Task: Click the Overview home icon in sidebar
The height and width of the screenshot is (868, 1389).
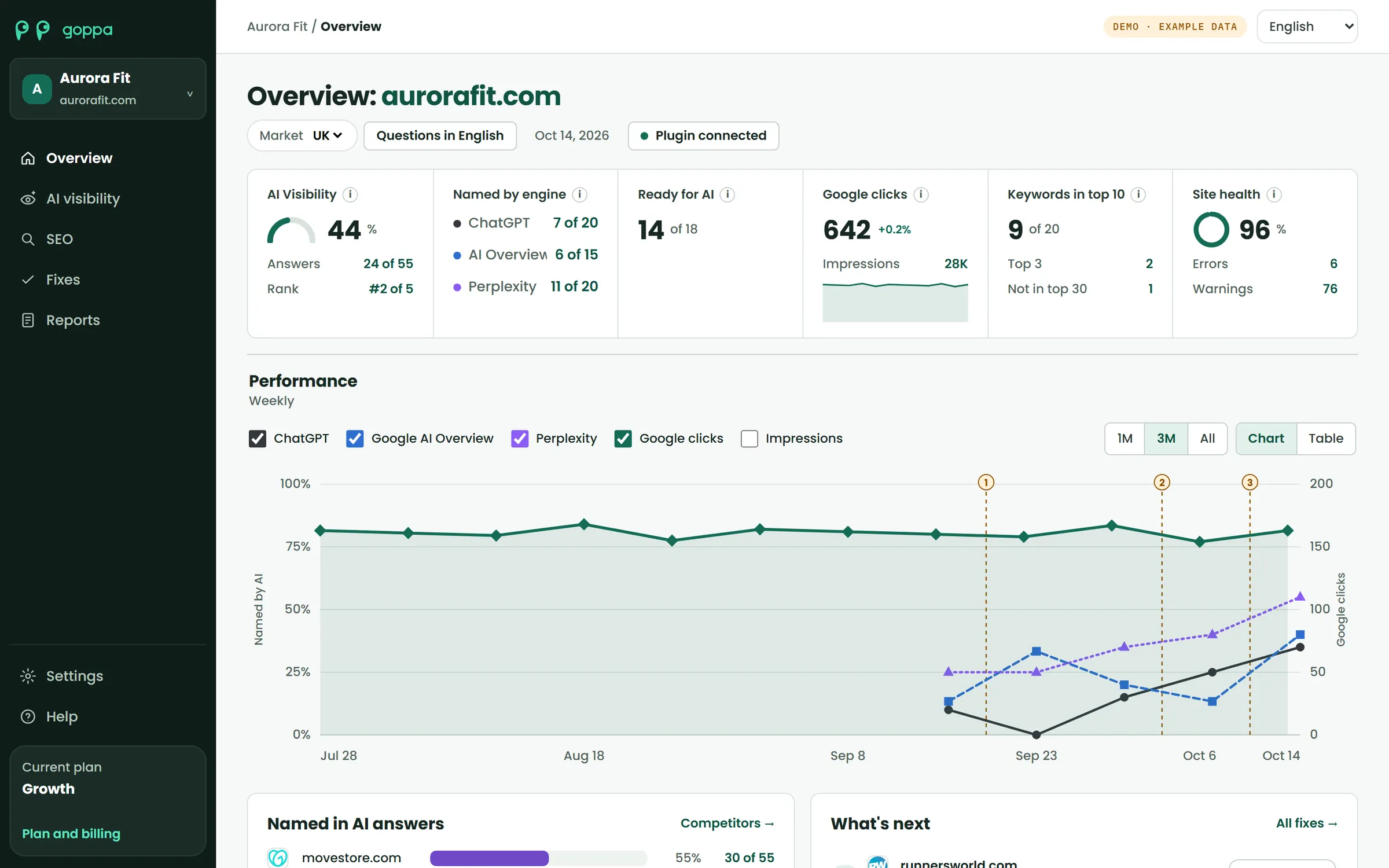Action: 28,158
